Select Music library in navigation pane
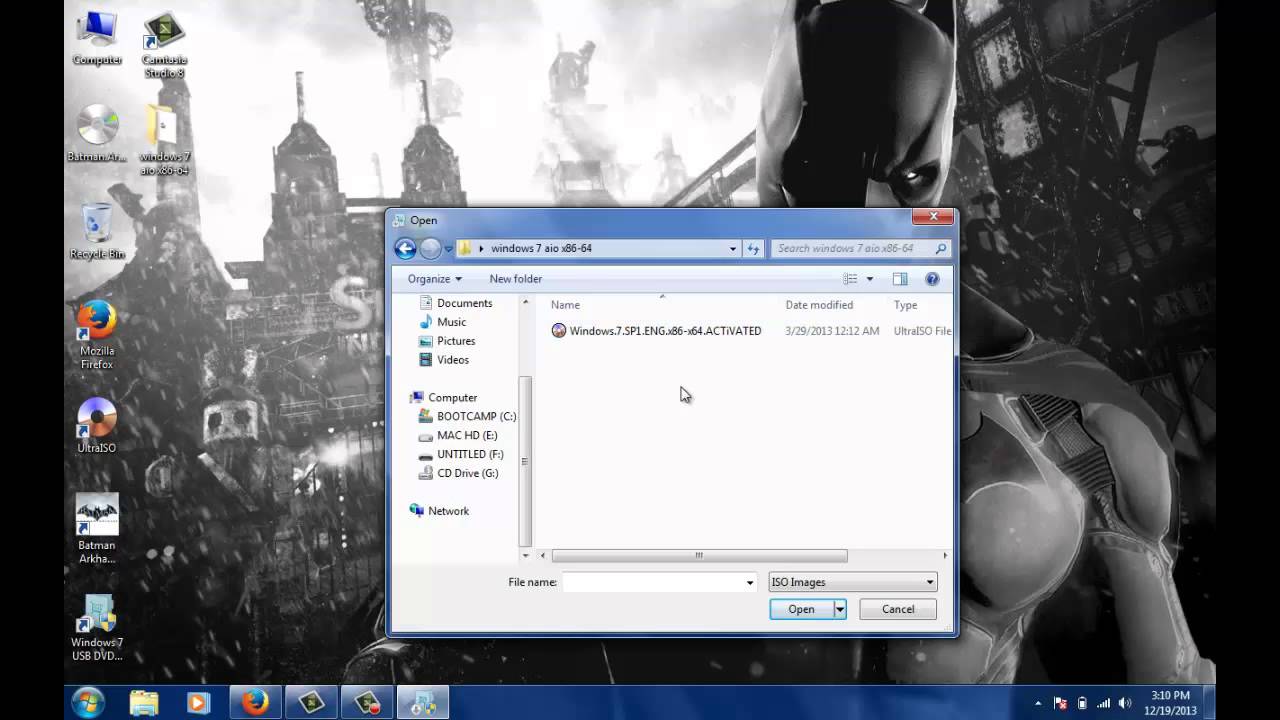The image size is (1280, 720). tap(443, 322)
